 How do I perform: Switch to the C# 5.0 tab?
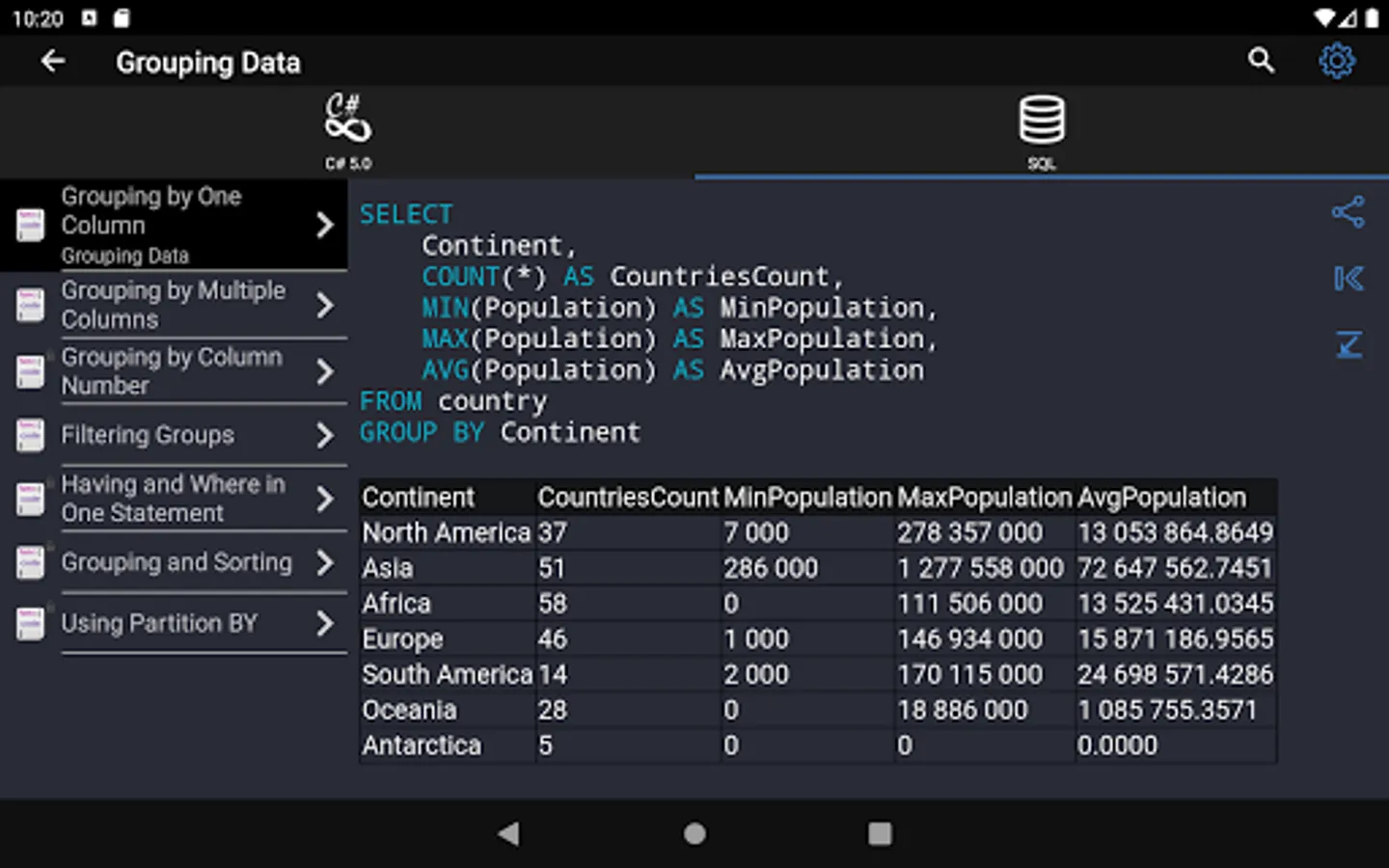347,132
